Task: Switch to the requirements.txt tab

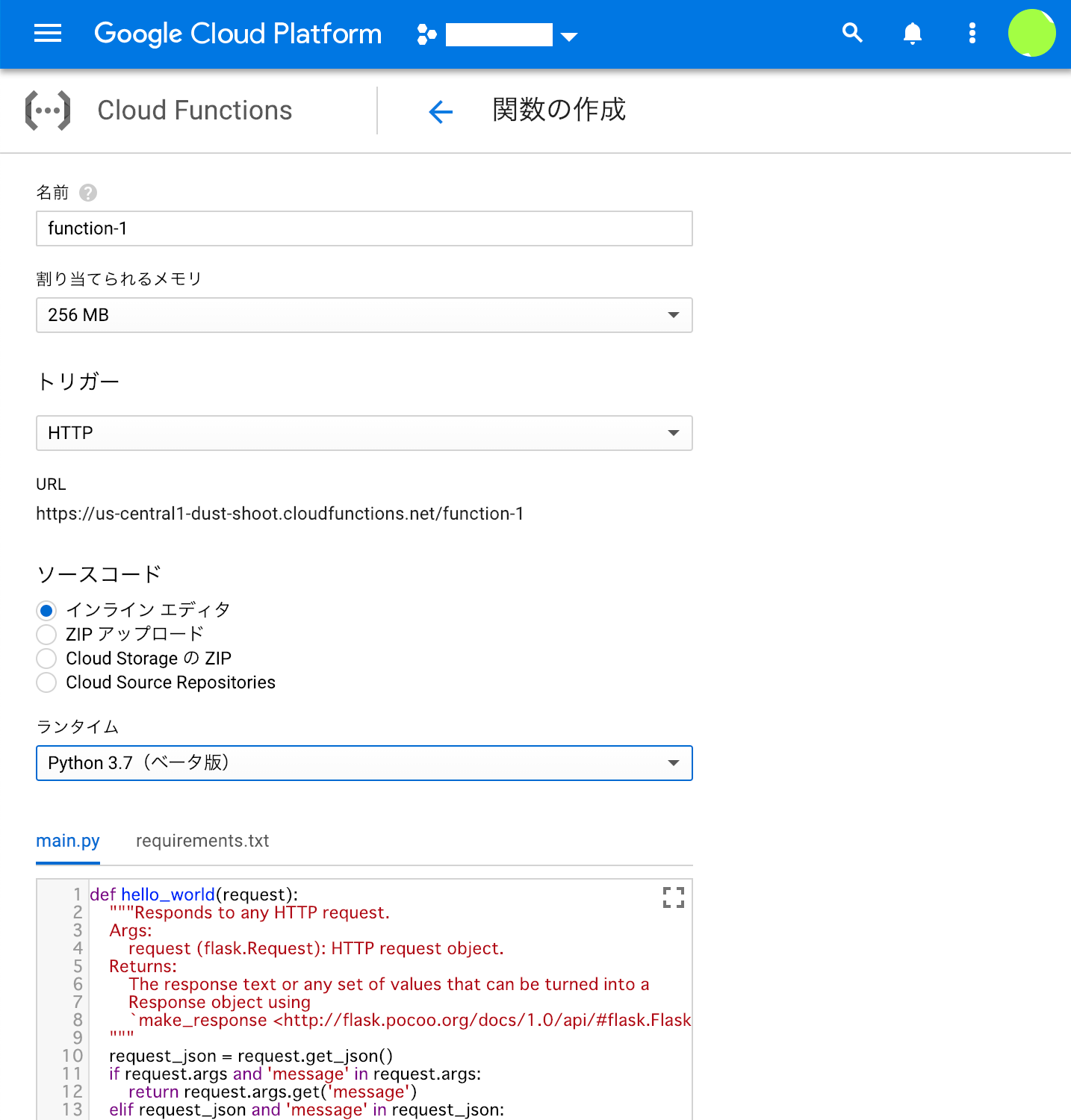Action: coord(202,841)
